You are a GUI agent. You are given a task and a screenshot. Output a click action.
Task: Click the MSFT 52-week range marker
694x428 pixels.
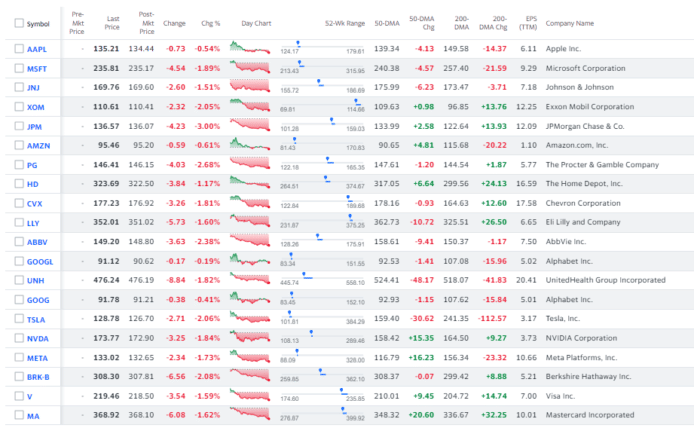(300, 64)
